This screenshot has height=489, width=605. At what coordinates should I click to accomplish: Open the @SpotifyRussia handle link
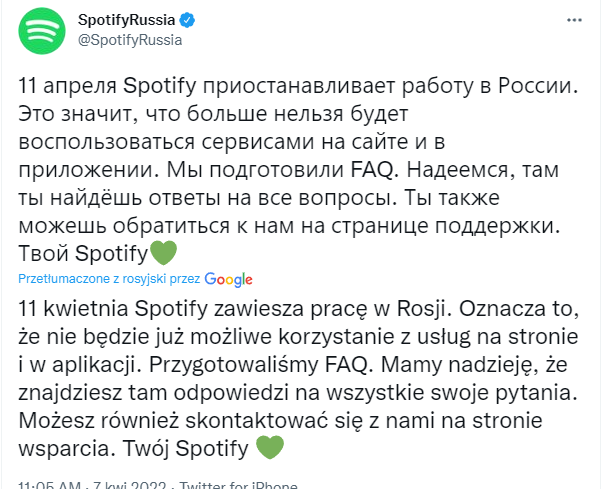(x=124, y=41)
